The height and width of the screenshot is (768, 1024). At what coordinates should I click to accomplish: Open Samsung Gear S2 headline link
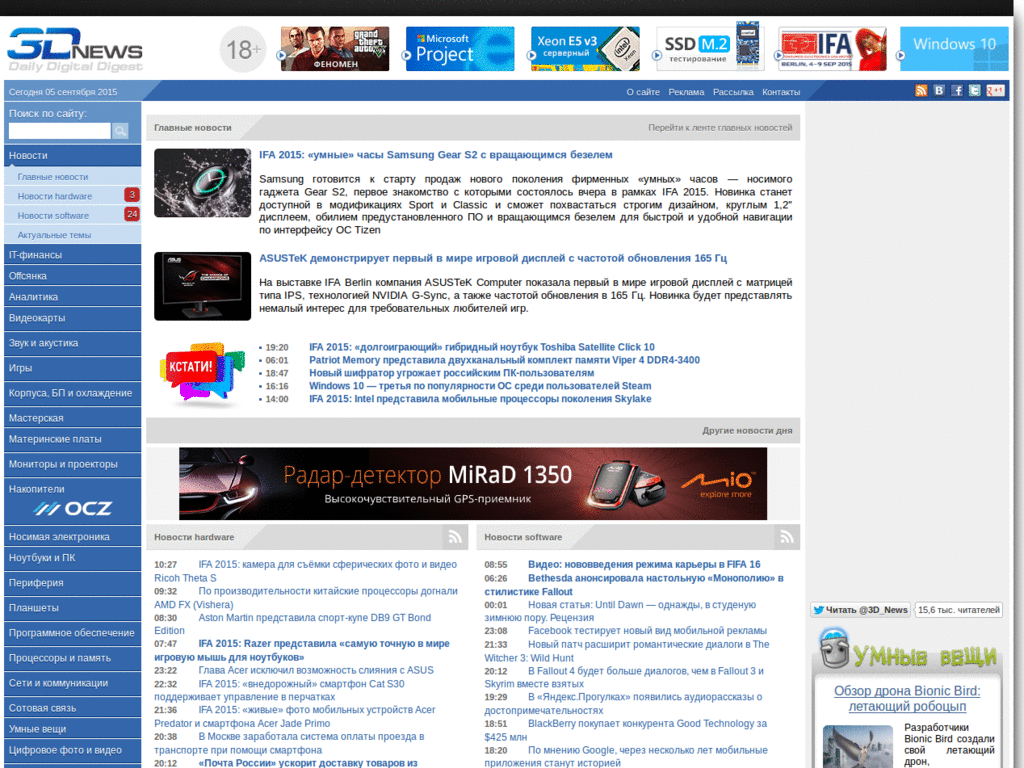(436, 155)
